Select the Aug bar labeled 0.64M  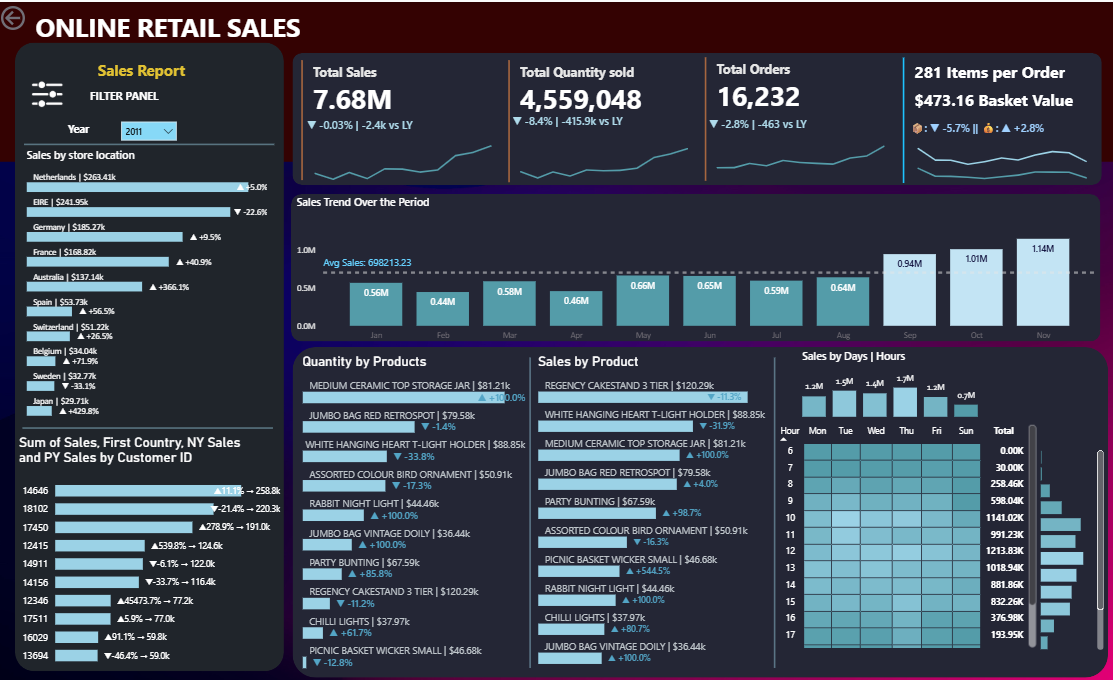pyautogui.click(x=843, y=302)
